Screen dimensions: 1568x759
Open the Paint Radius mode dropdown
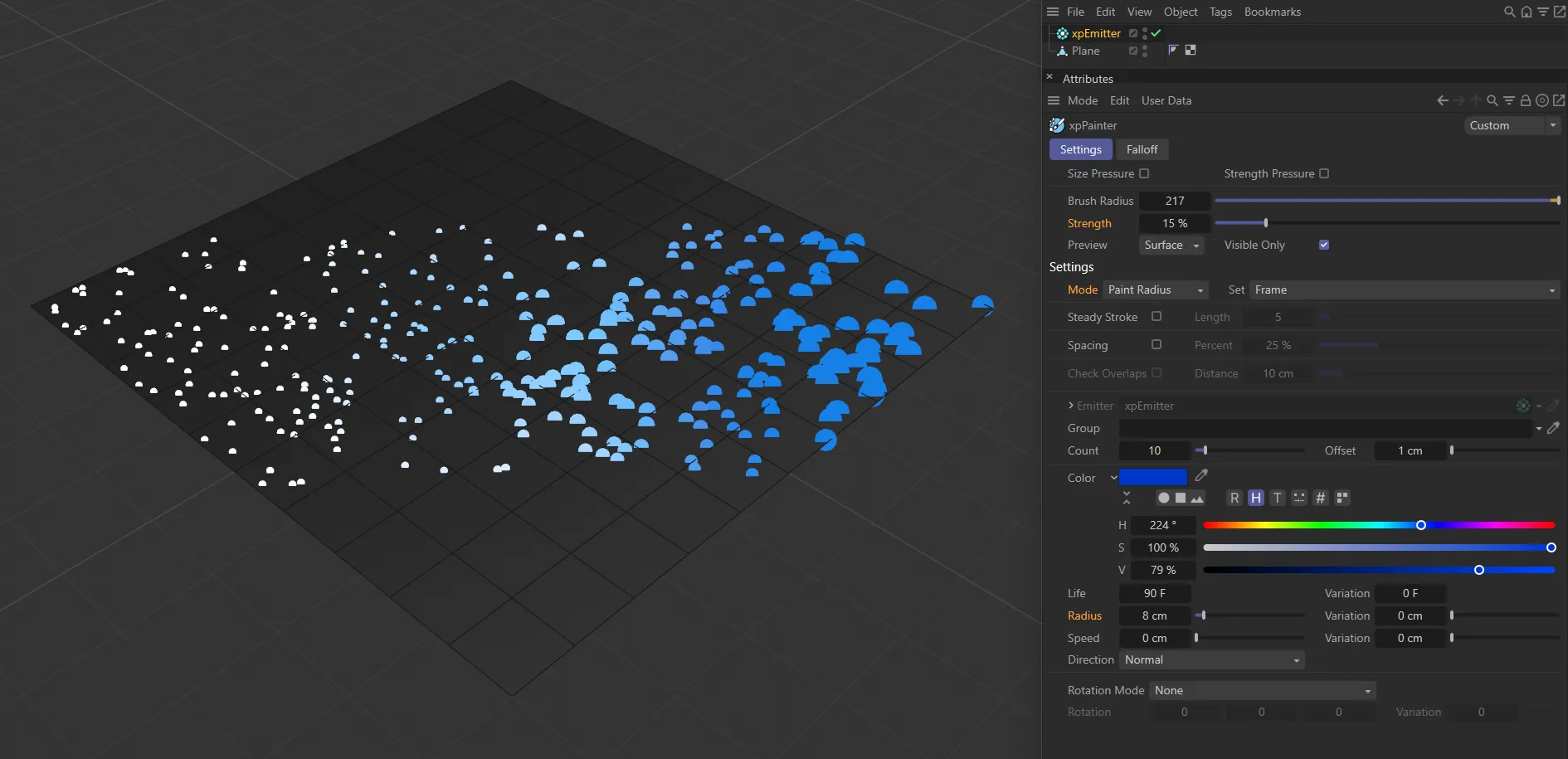point(1155,289)
